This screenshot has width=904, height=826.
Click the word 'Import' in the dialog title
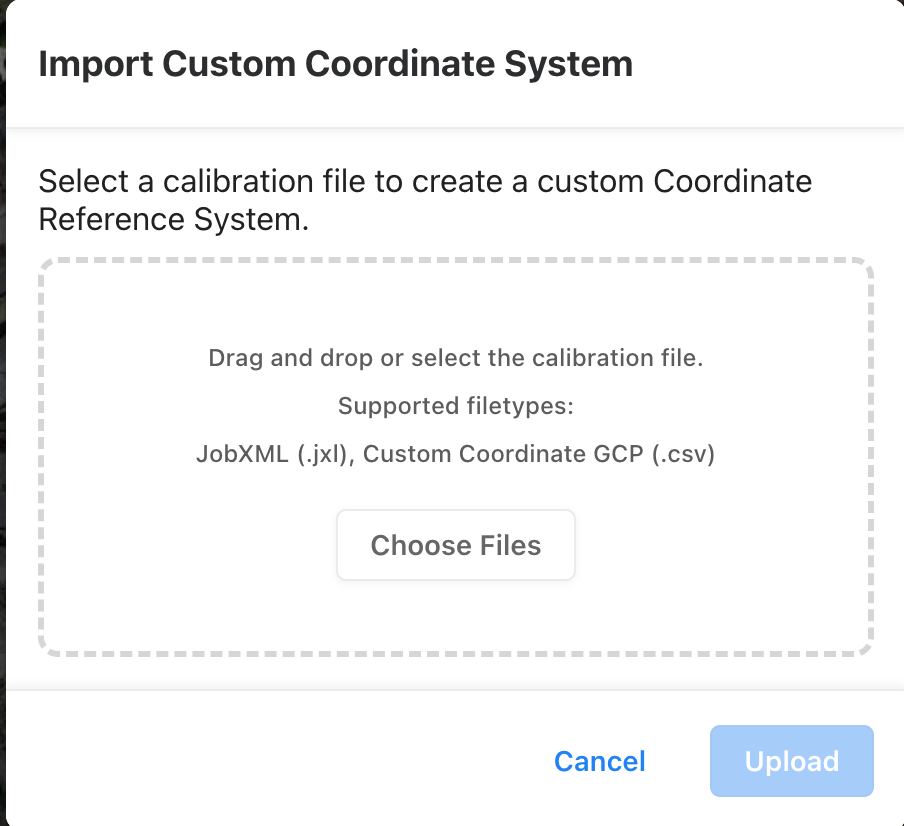[94, 64]
